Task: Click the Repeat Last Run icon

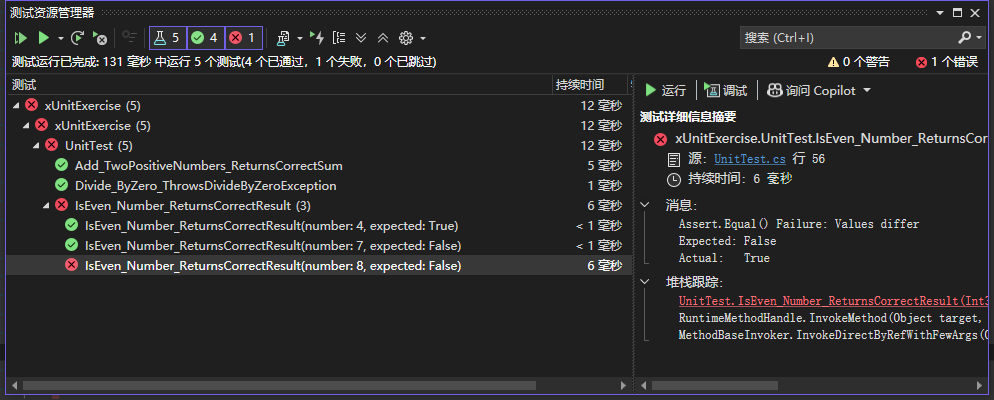Action: tap(78, 38)
